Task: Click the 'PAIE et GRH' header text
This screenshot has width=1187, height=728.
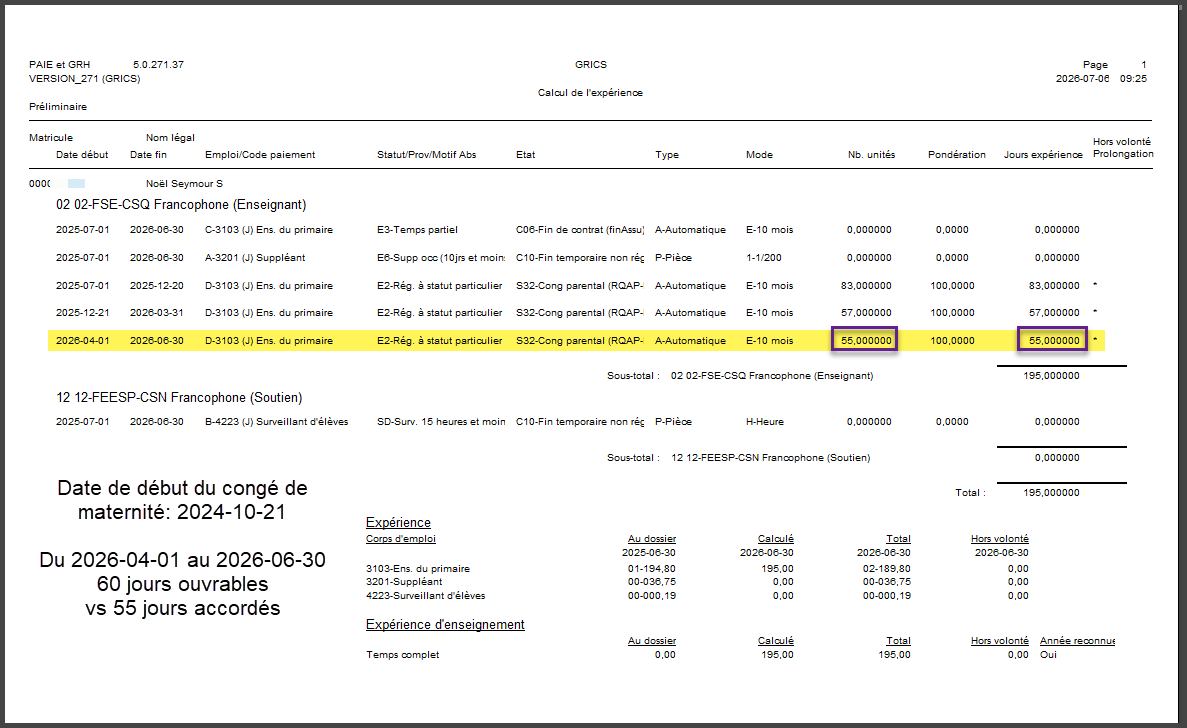Action: (x=60, y=64)
